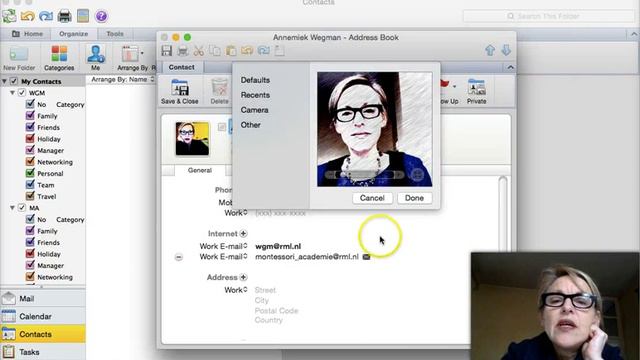The image size is (640, 360).
Task: Switch to the Home tab
Action: click(x=28, y=34)
